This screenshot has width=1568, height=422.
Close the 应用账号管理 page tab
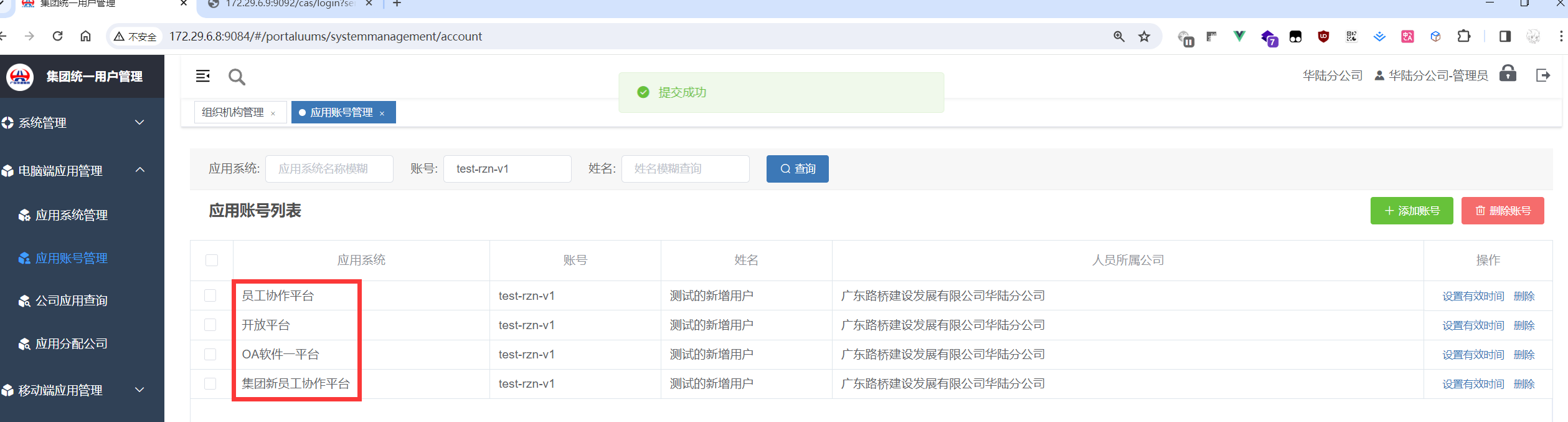pos(382,113)
